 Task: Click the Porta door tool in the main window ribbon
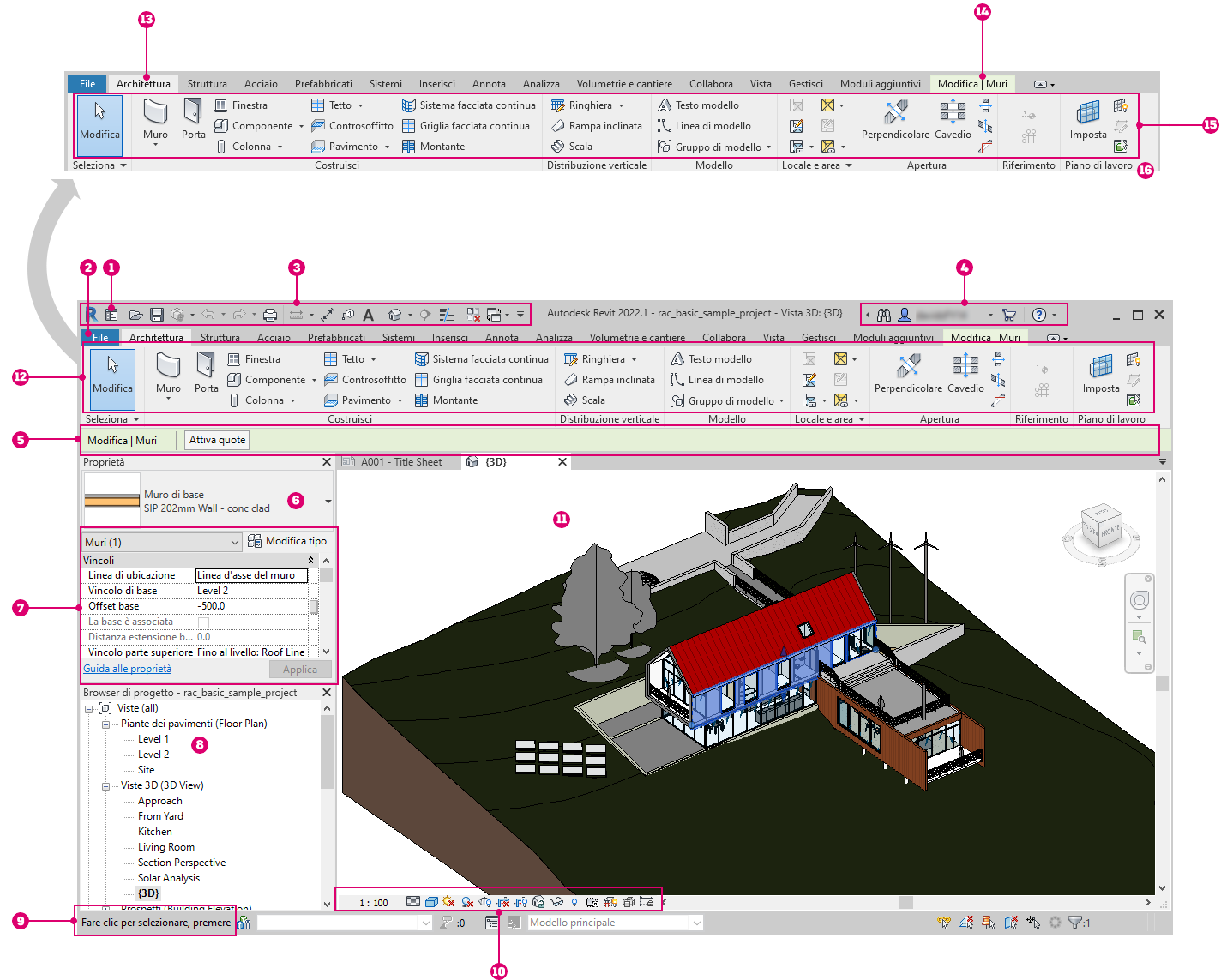[206, 372]
